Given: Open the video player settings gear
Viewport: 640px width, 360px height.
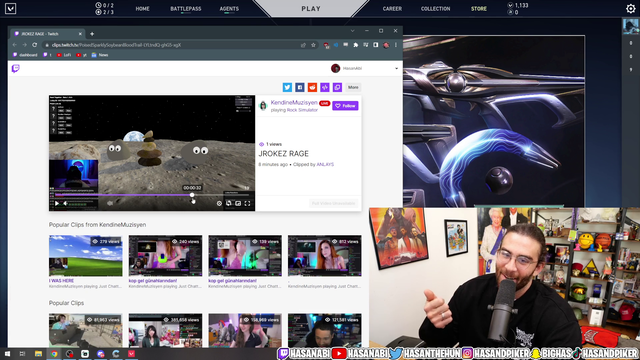Looking at the screenshot, I should pyautogui.click(x=219, y=203).
